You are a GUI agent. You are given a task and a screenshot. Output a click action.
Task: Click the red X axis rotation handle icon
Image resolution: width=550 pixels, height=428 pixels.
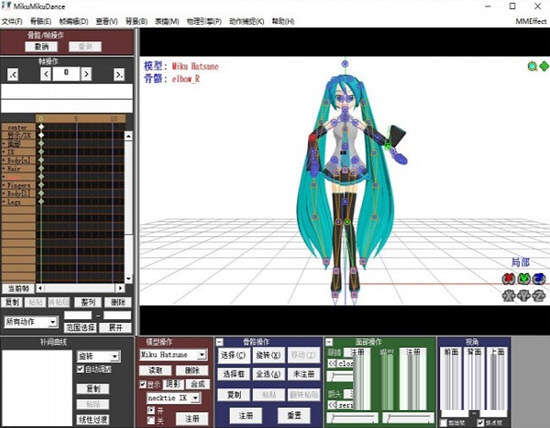508,279
